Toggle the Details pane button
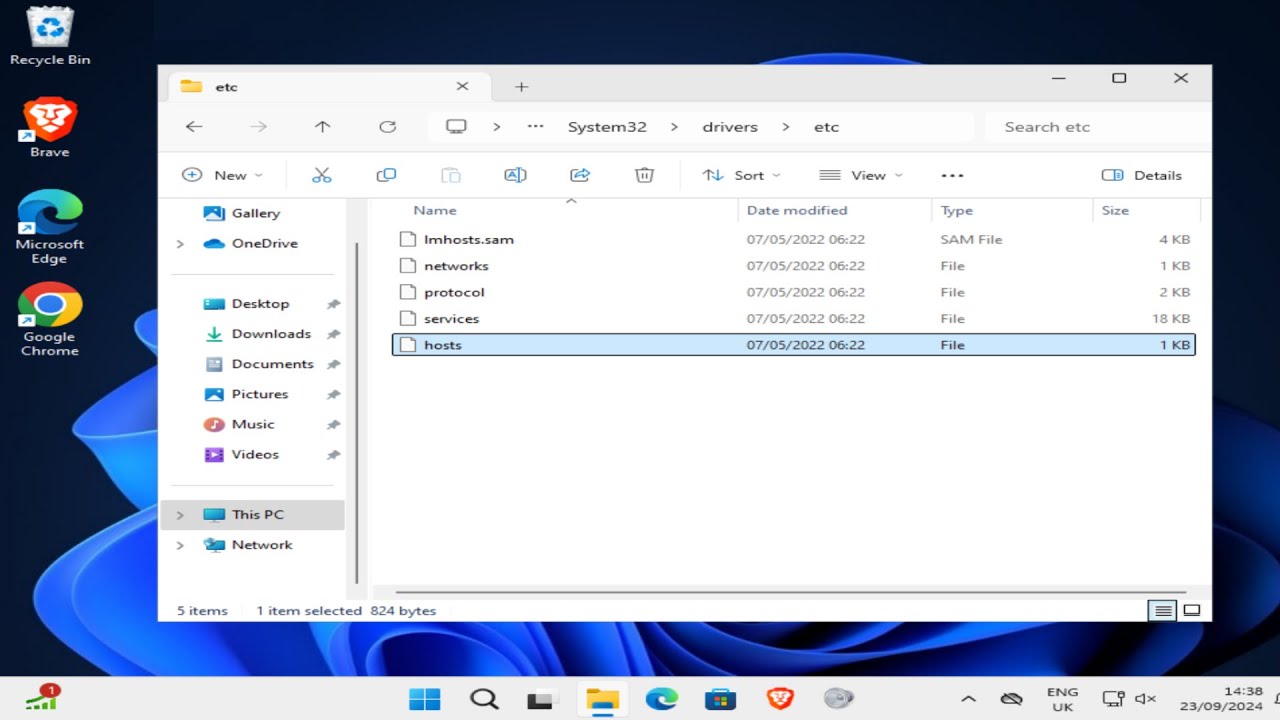This screenshot has width=1280, height=720. [1142, 175]
